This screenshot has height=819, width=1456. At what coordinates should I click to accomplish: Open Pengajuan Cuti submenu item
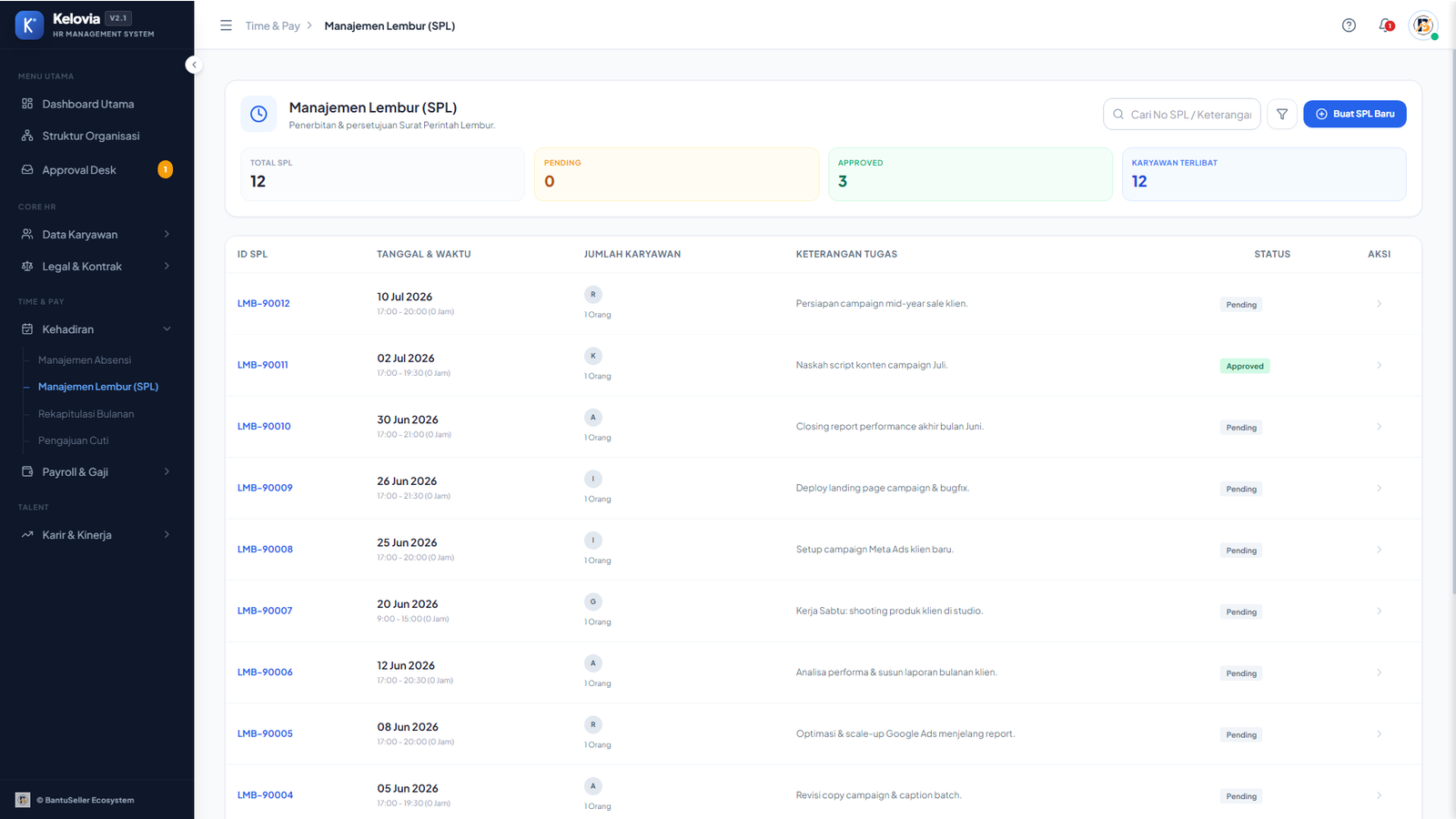(74, 440)
